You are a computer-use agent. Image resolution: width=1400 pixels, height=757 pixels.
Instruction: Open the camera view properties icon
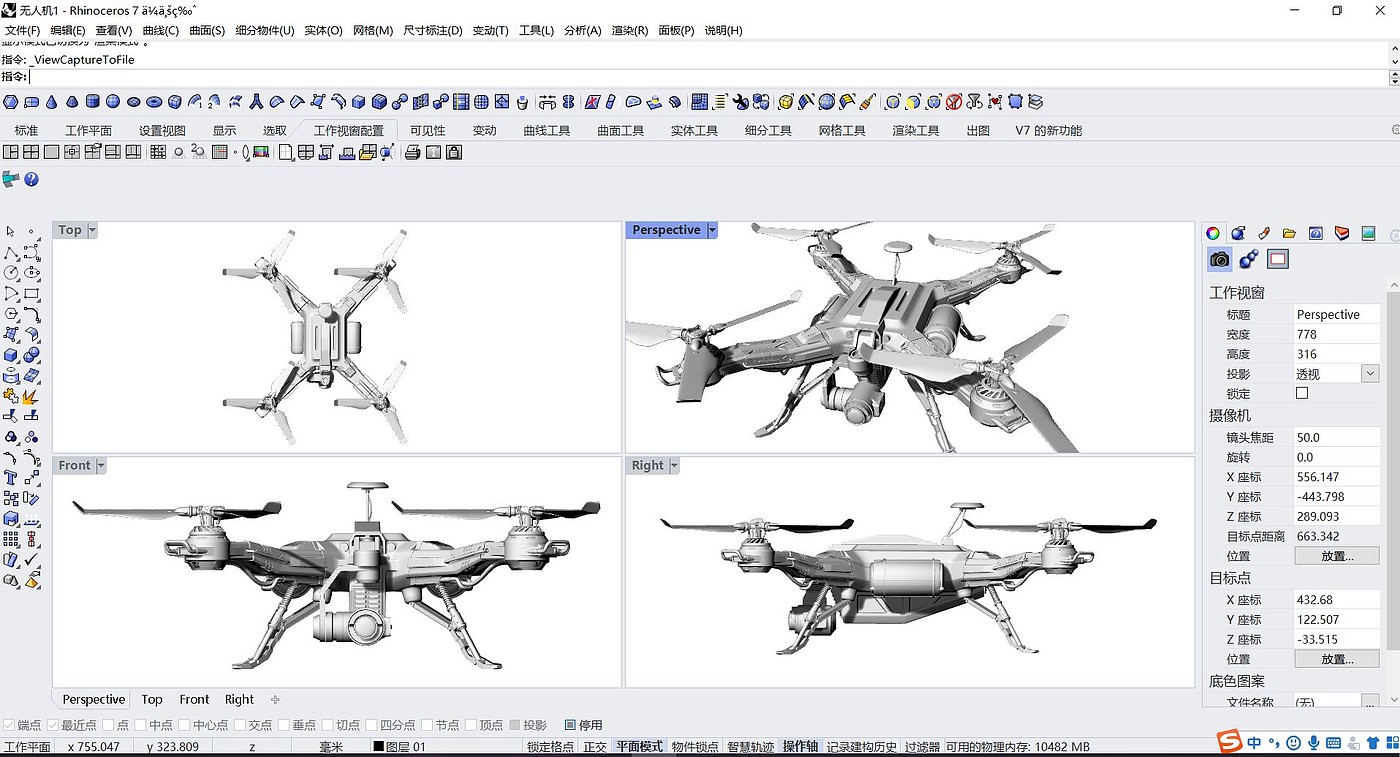(1219, 260)
